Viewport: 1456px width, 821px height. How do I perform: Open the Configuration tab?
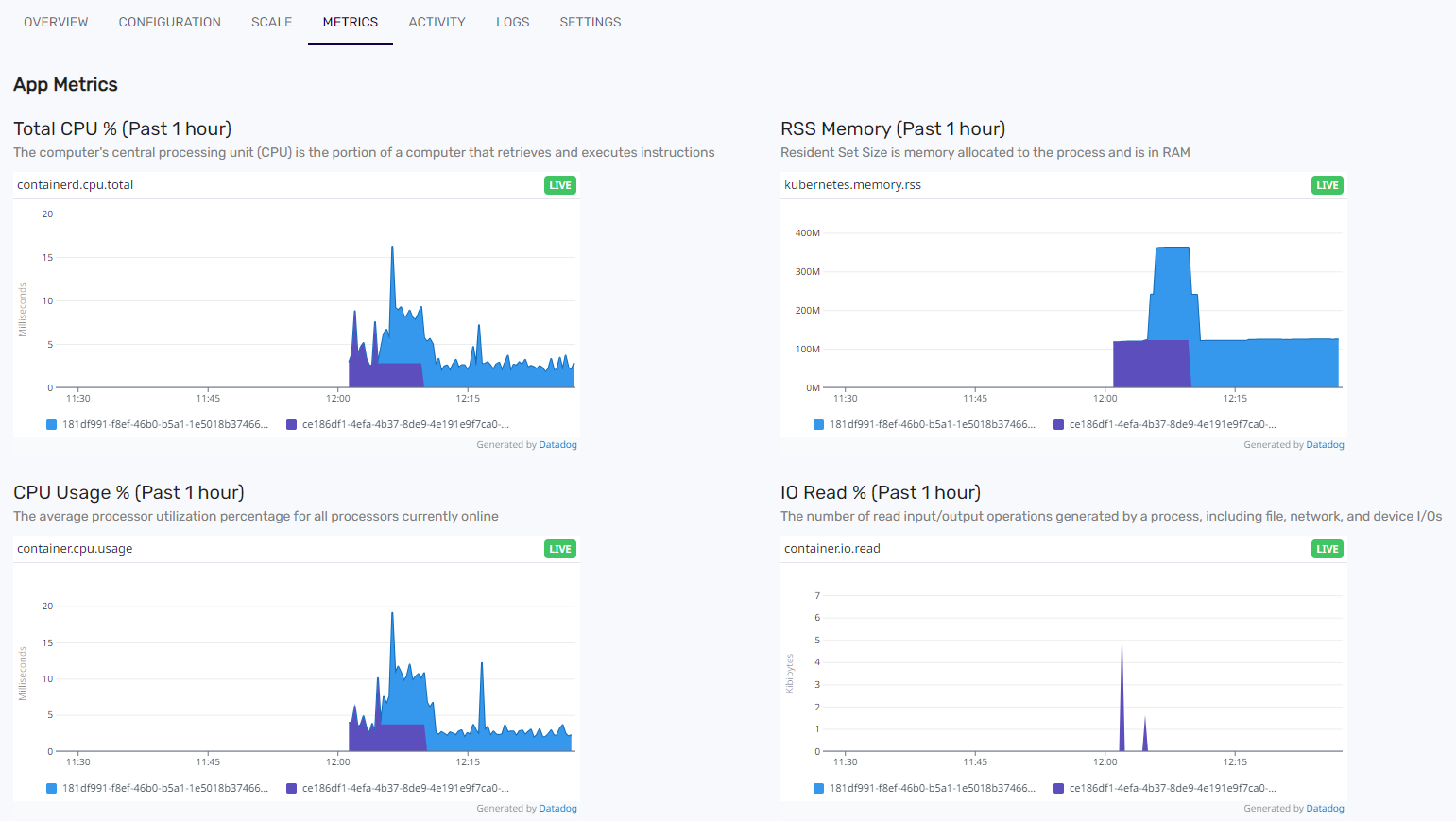pyautogui.click(x=169, y=22)
